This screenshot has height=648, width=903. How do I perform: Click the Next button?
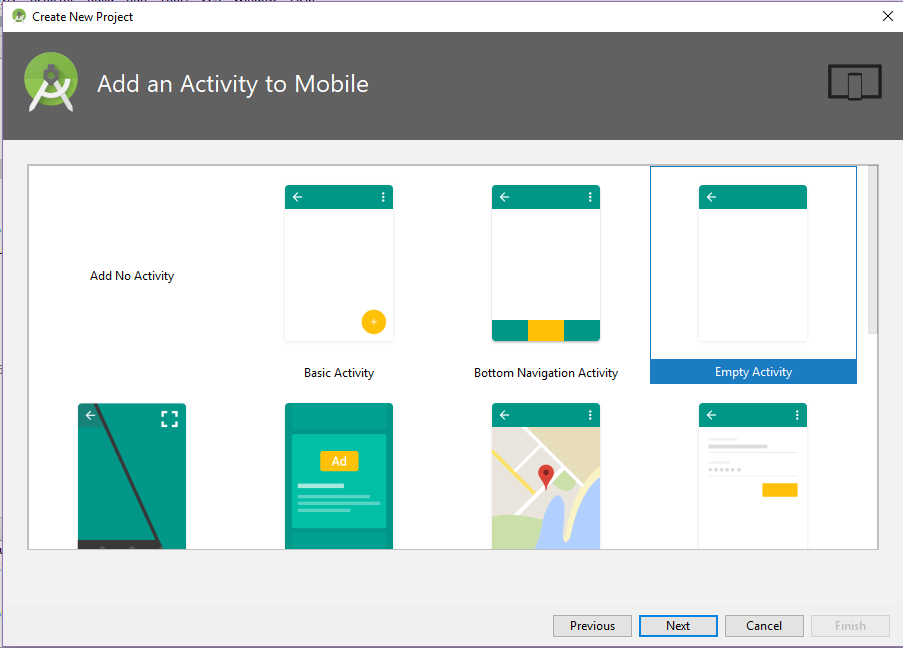pos(677,625)
